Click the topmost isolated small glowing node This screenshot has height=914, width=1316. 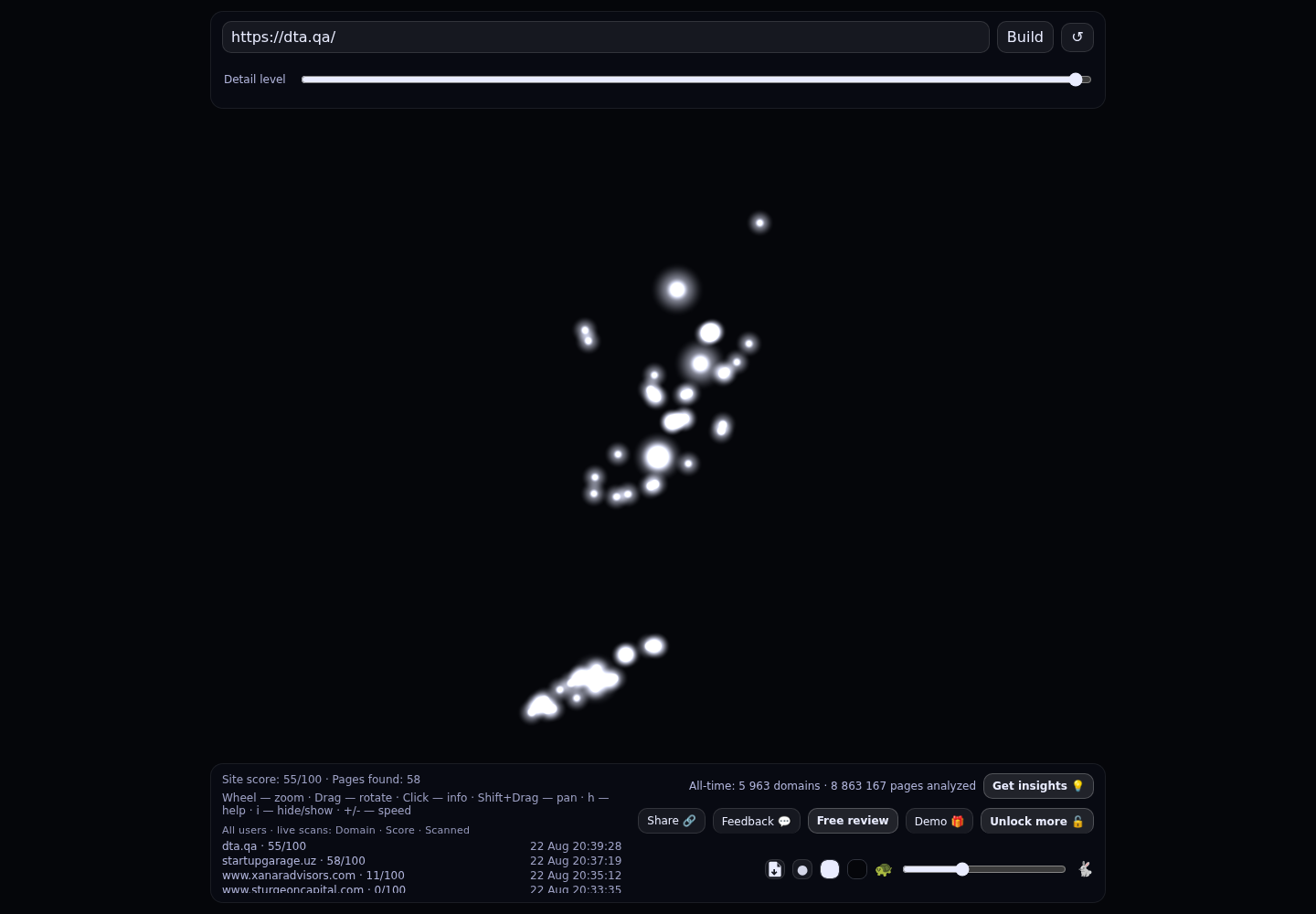coord(759,223)
